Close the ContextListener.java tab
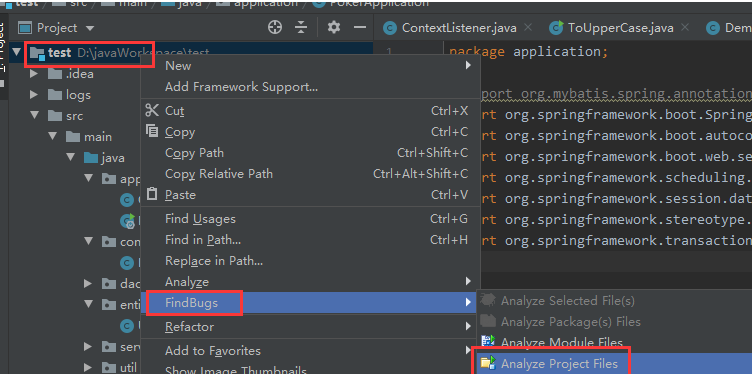The width and height of the screenshot is (753, 374). point(528,27)
